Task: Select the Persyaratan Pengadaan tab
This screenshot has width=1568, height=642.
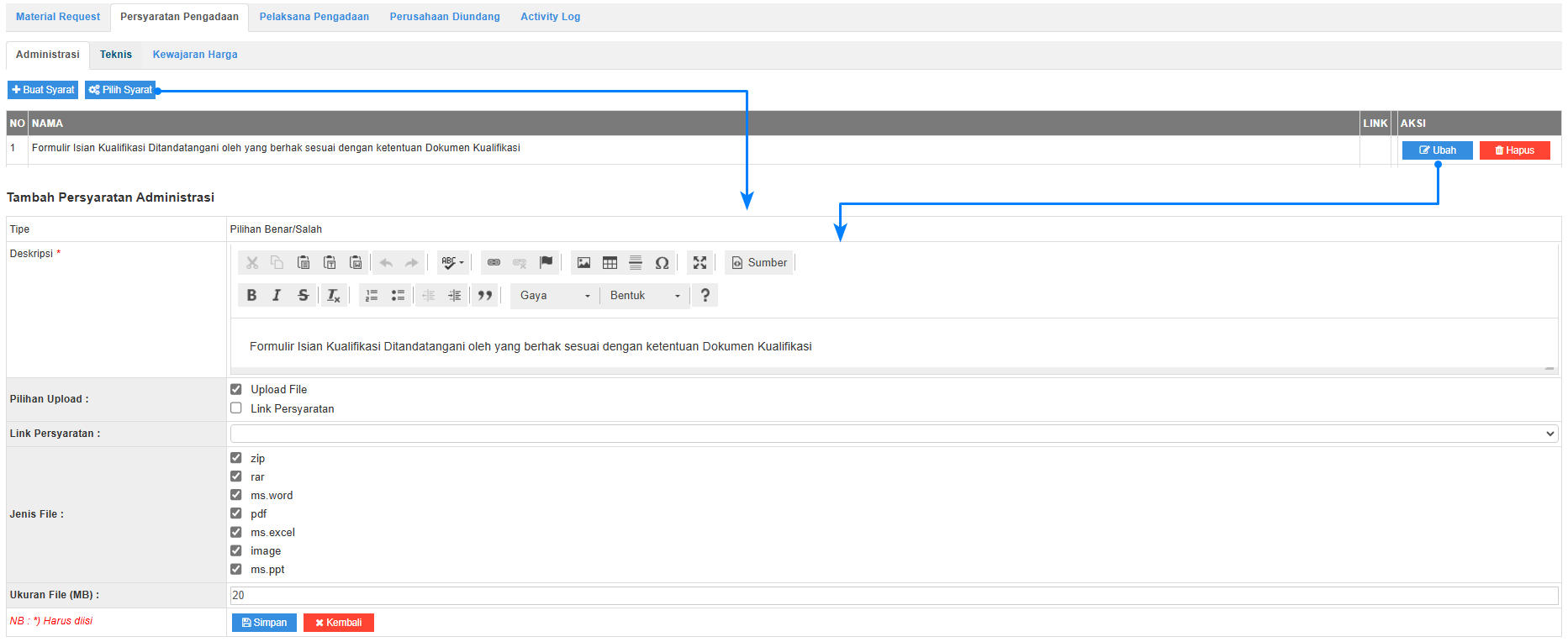Action: coord(179,17)
